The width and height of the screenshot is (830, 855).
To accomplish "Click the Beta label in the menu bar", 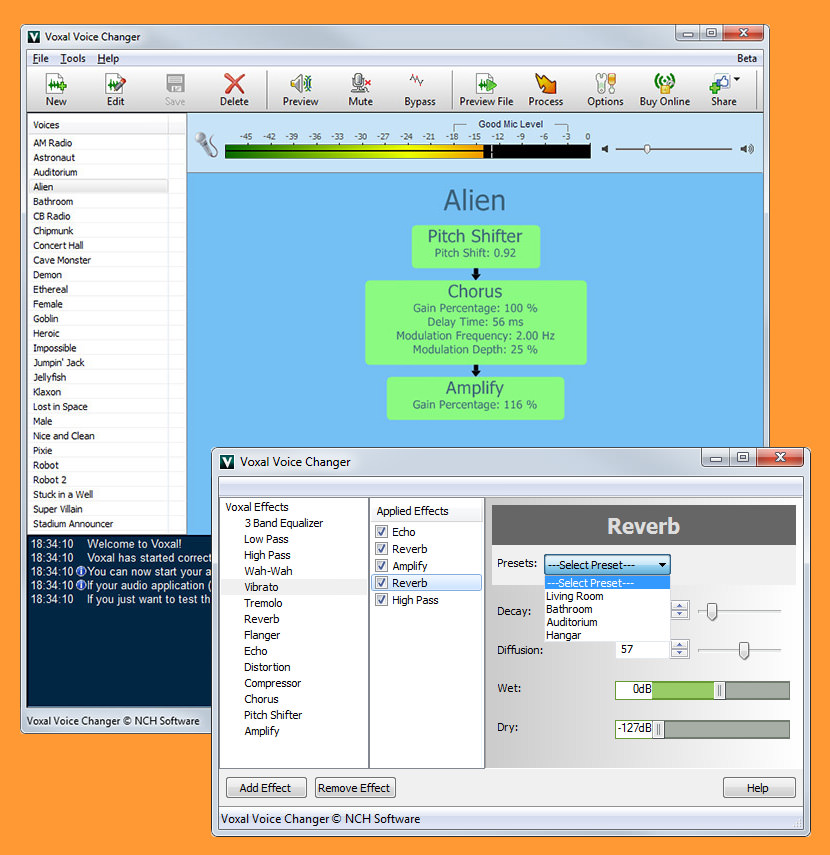I will pyautogui.click(x=747, y=58).
